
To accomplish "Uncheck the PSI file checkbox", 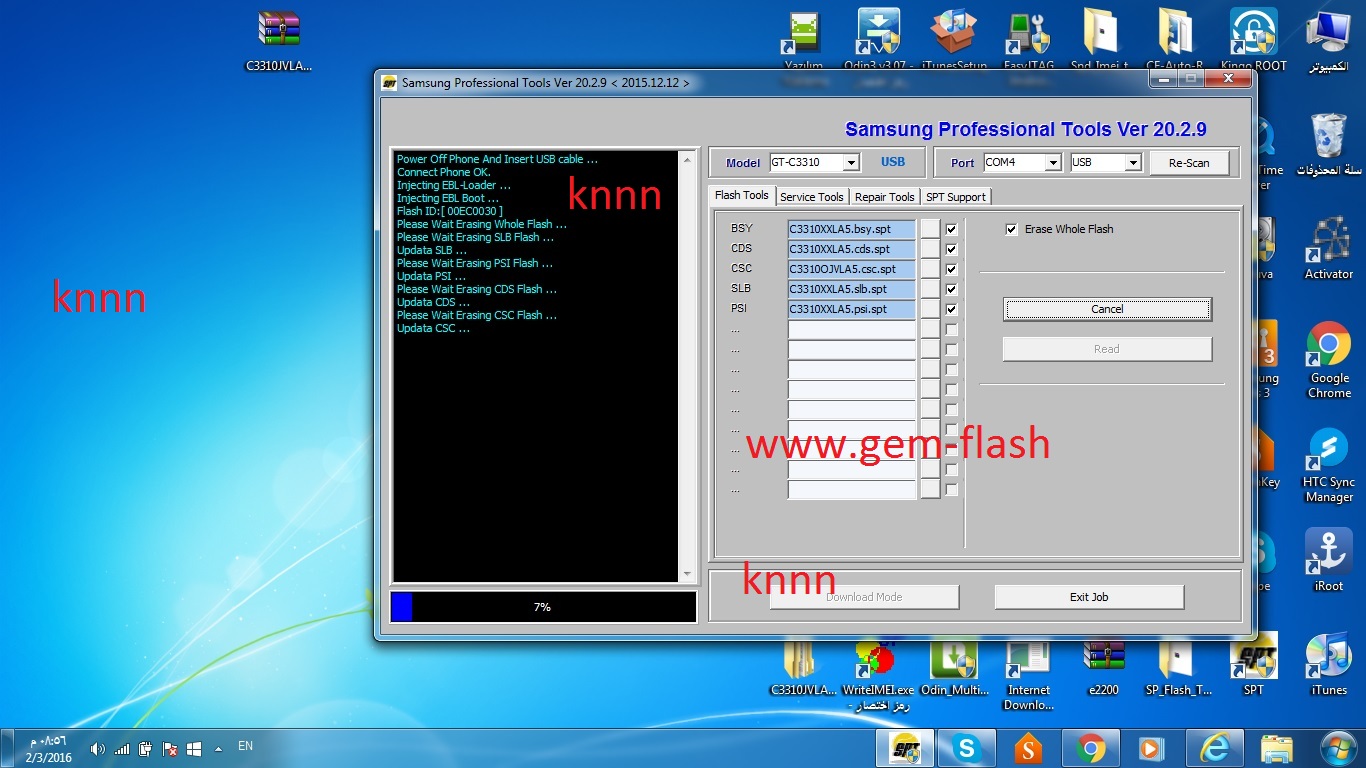I will tap(951, 309).
